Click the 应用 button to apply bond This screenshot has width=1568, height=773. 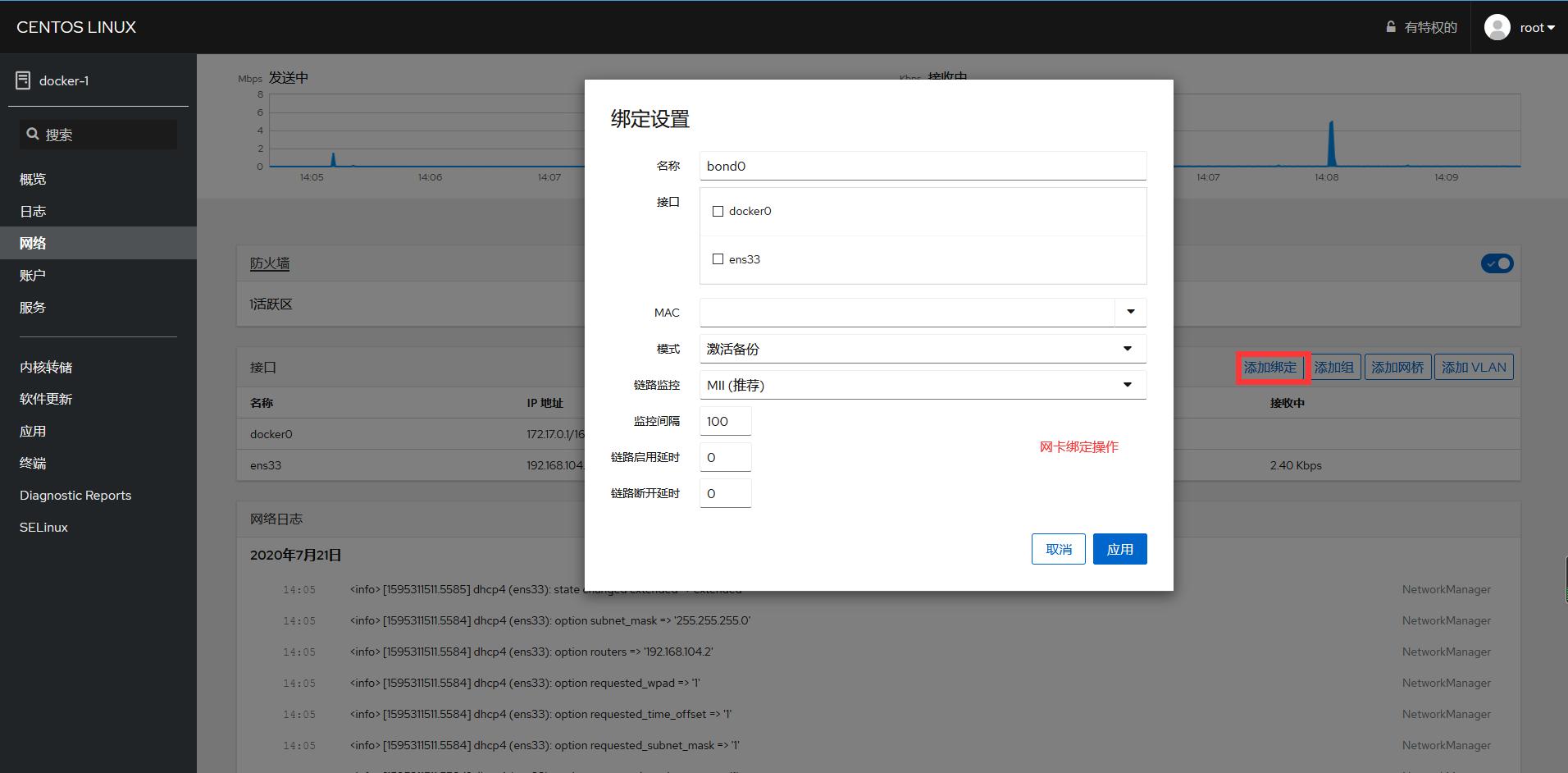[1119, 548]
